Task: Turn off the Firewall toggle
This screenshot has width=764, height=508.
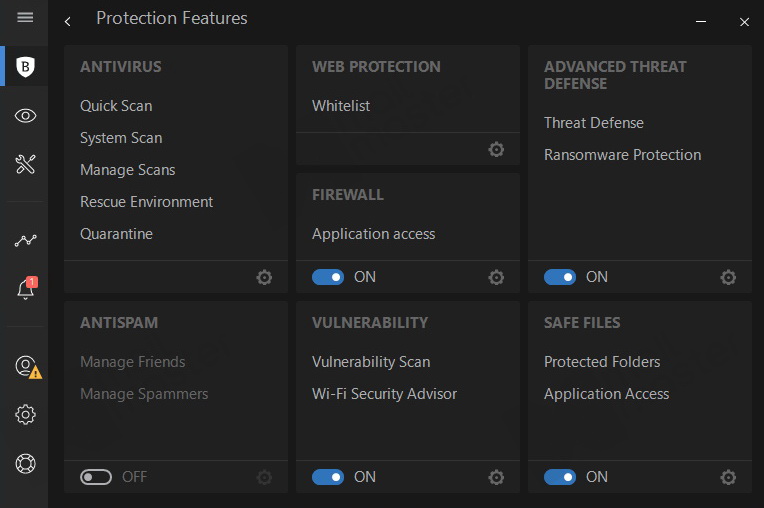Action: pos(328,277)
